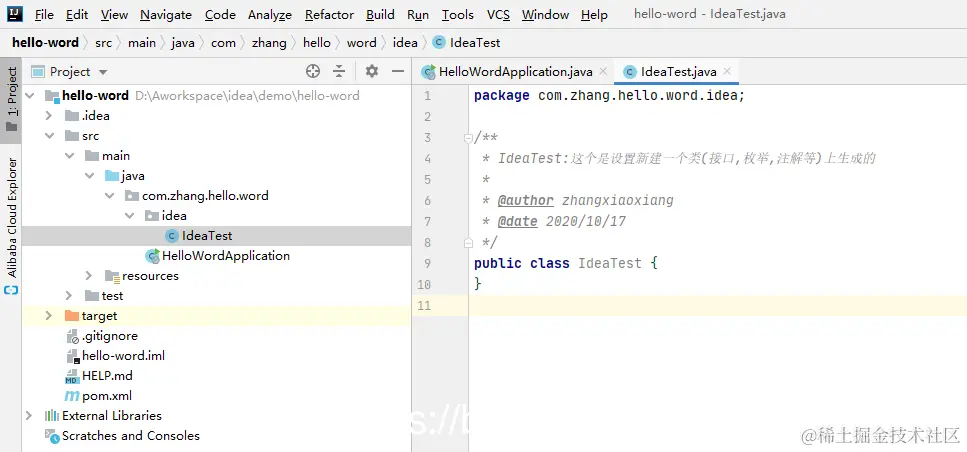Collapse the com.zhang.hello.word package

[110, 196]
